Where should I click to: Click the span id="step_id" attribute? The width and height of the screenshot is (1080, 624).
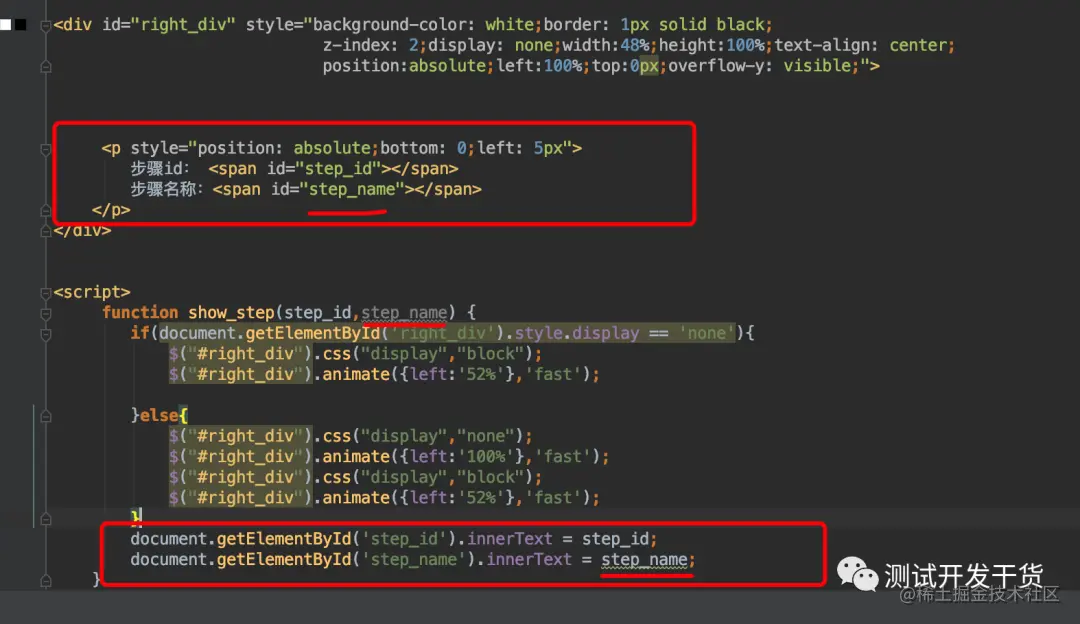click(324, 169)
